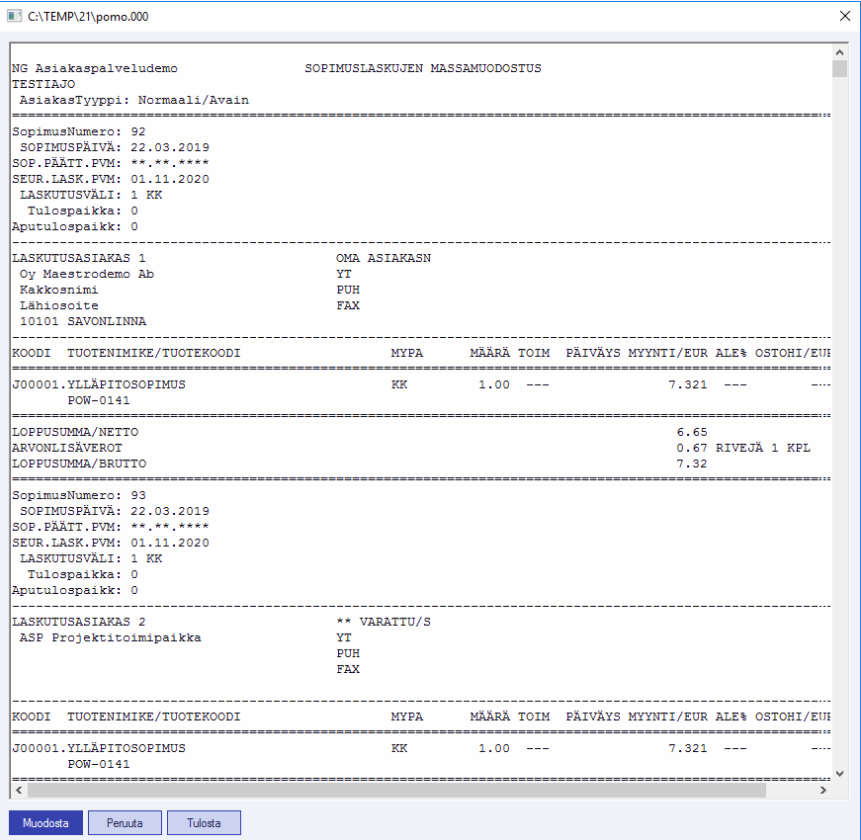Click SopimusNumero: 92 line
This screenshot has height=840, width=861.
tap(79, 132)
